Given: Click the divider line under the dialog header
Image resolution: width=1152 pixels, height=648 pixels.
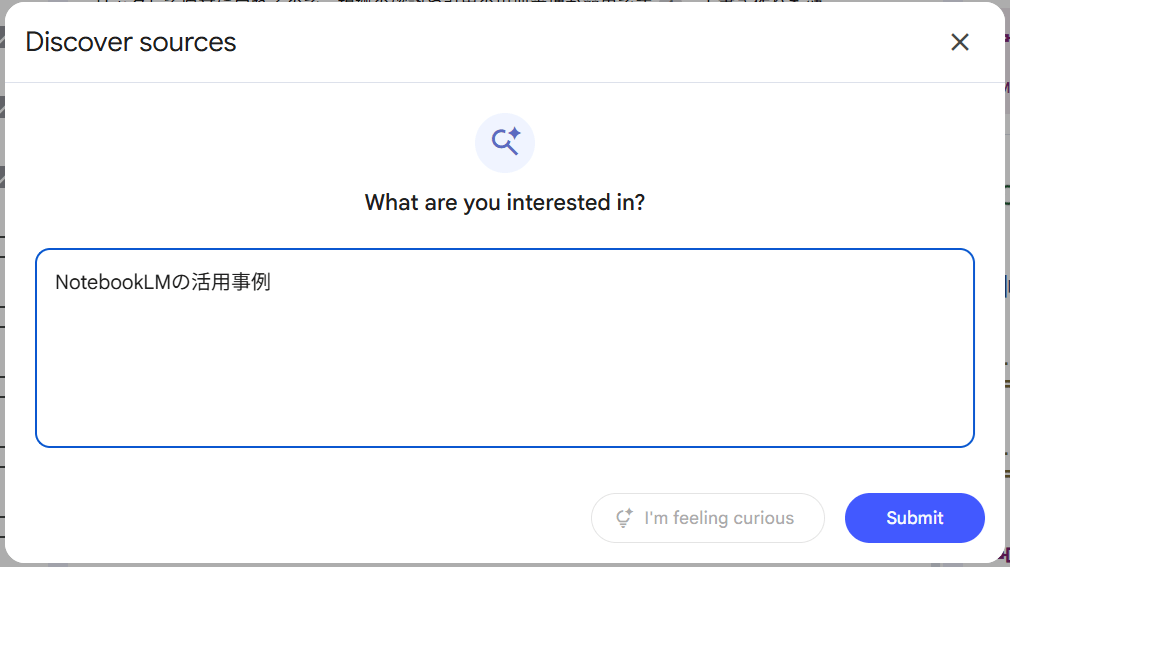Looking at the screenshot, I should (505, 82).
